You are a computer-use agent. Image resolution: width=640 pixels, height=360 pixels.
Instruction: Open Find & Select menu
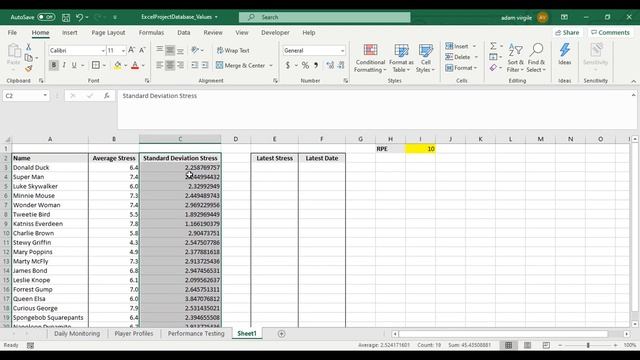point(536,58)
